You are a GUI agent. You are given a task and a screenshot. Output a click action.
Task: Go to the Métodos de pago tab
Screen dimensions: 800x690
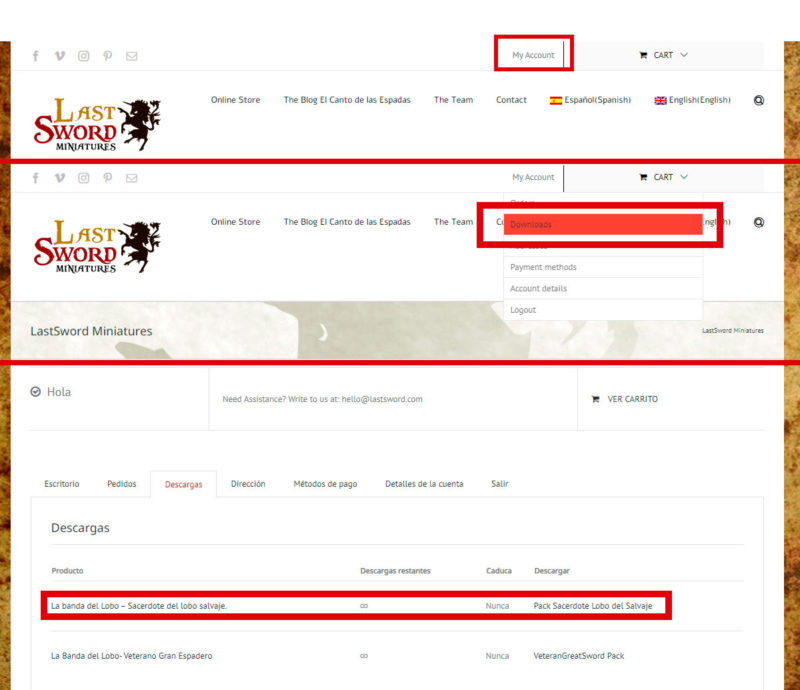[325, 484]
